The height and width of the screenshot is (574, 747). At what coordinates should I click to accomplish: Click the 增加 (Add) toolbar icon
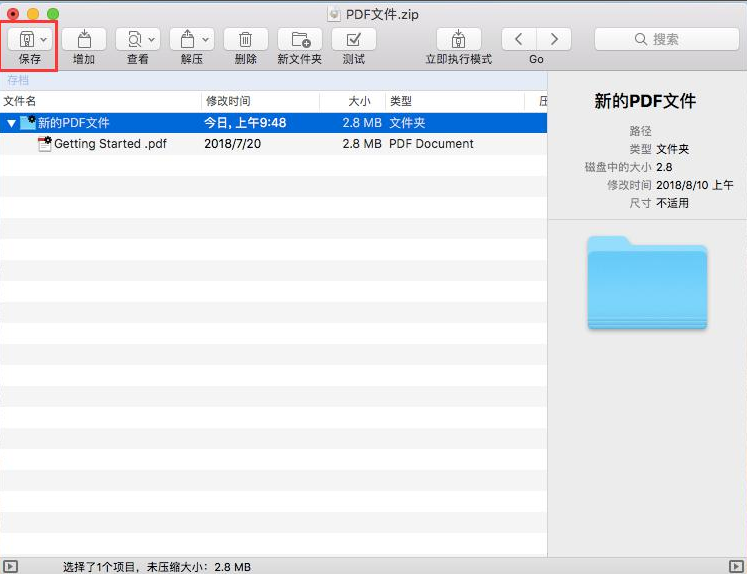coord(84,39)
